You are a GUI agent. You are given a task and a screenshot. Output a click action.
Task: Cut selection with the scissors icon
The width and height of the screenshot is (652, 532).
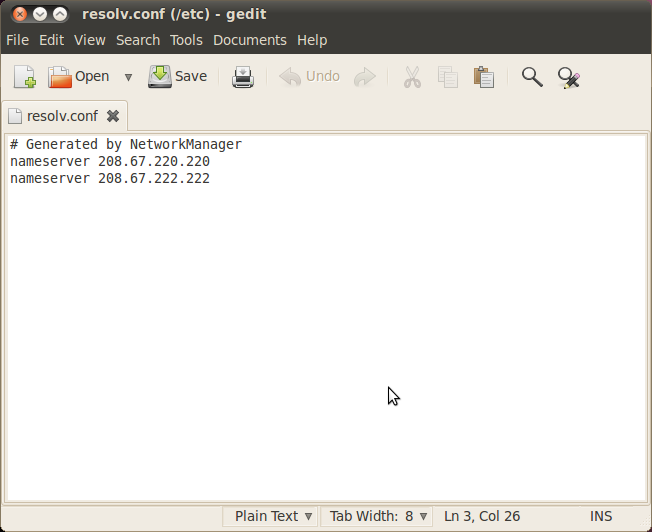tap(412, 77)
